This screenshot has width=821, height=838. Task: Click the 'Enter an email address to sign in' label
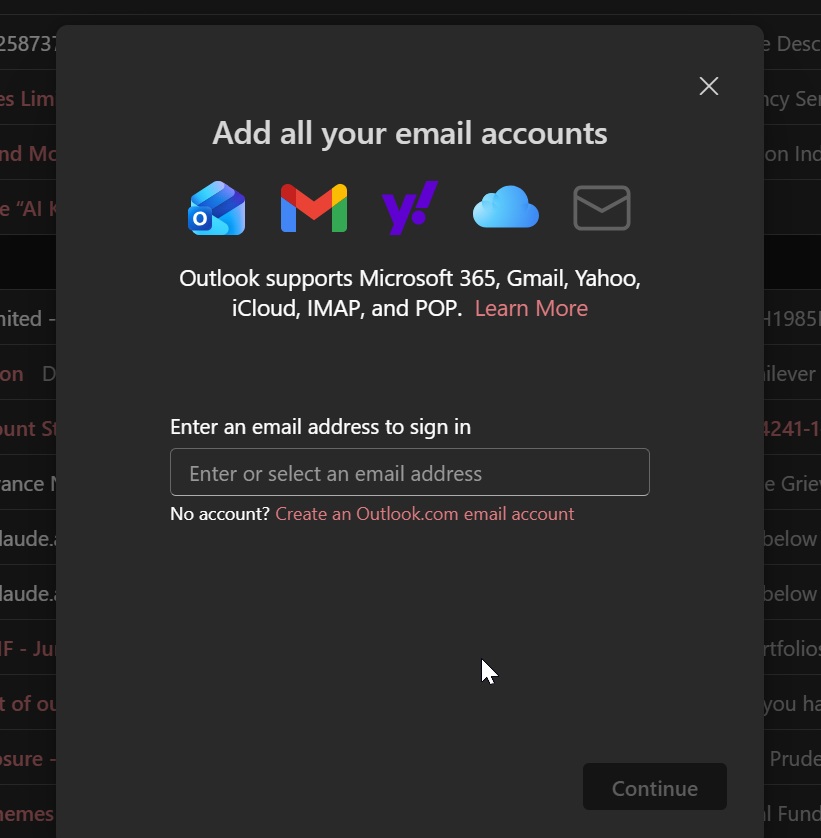(x=321, y=427)
